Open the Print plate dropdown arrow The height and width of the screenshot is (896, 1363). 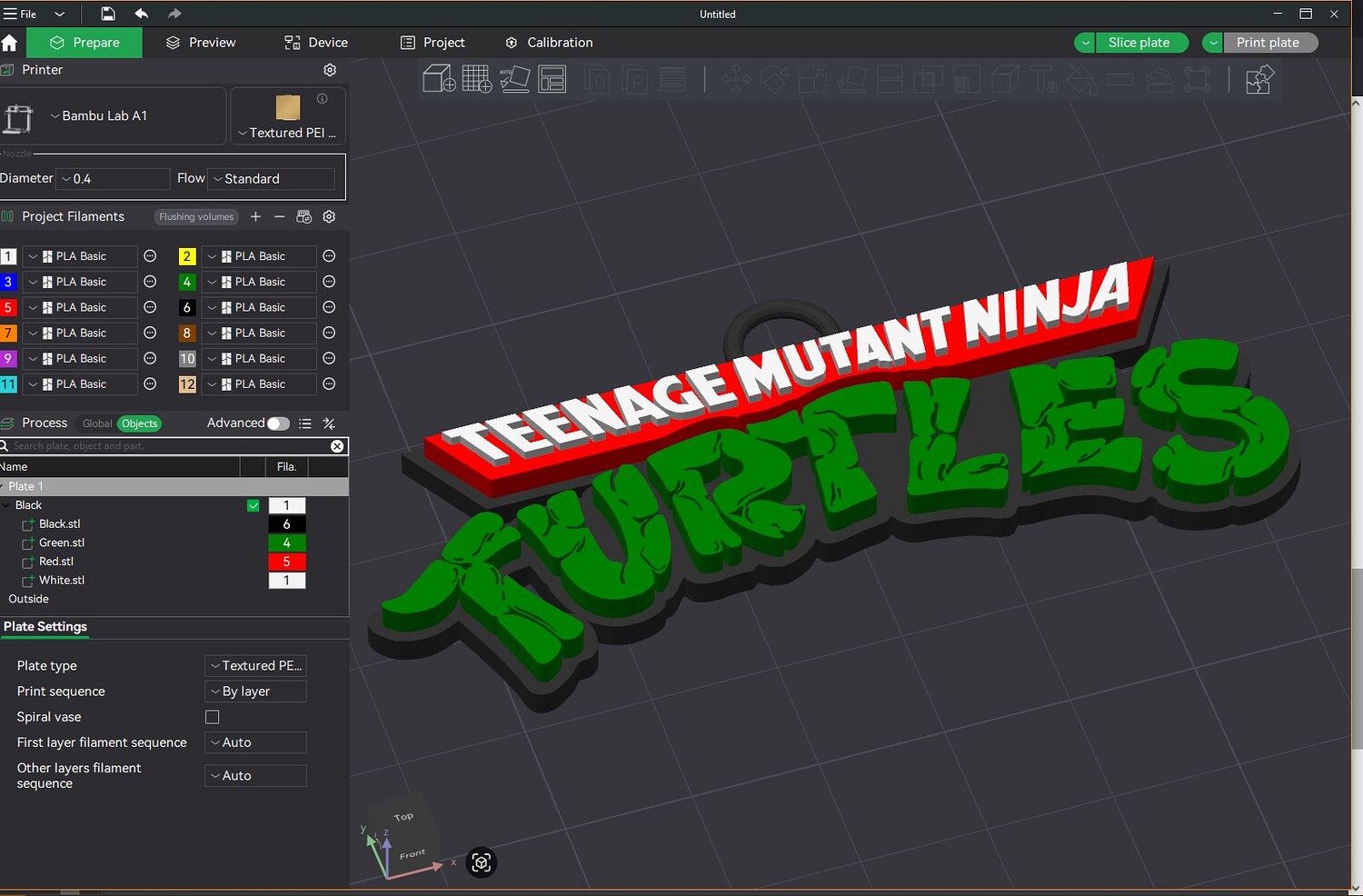pos(1213,43)
